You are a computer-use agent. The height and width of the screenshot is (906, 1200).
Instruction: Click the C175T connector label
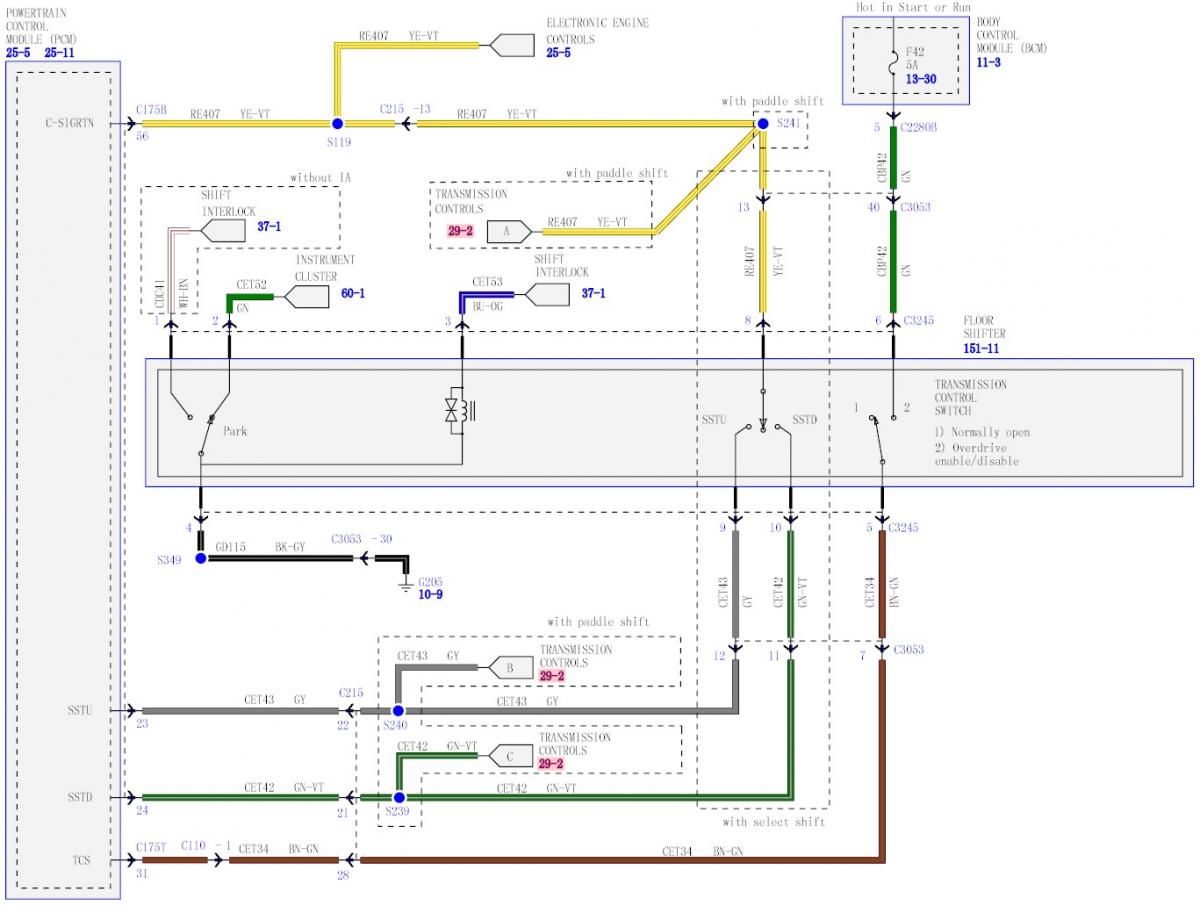pyautogui.click(x=152, y=846)
